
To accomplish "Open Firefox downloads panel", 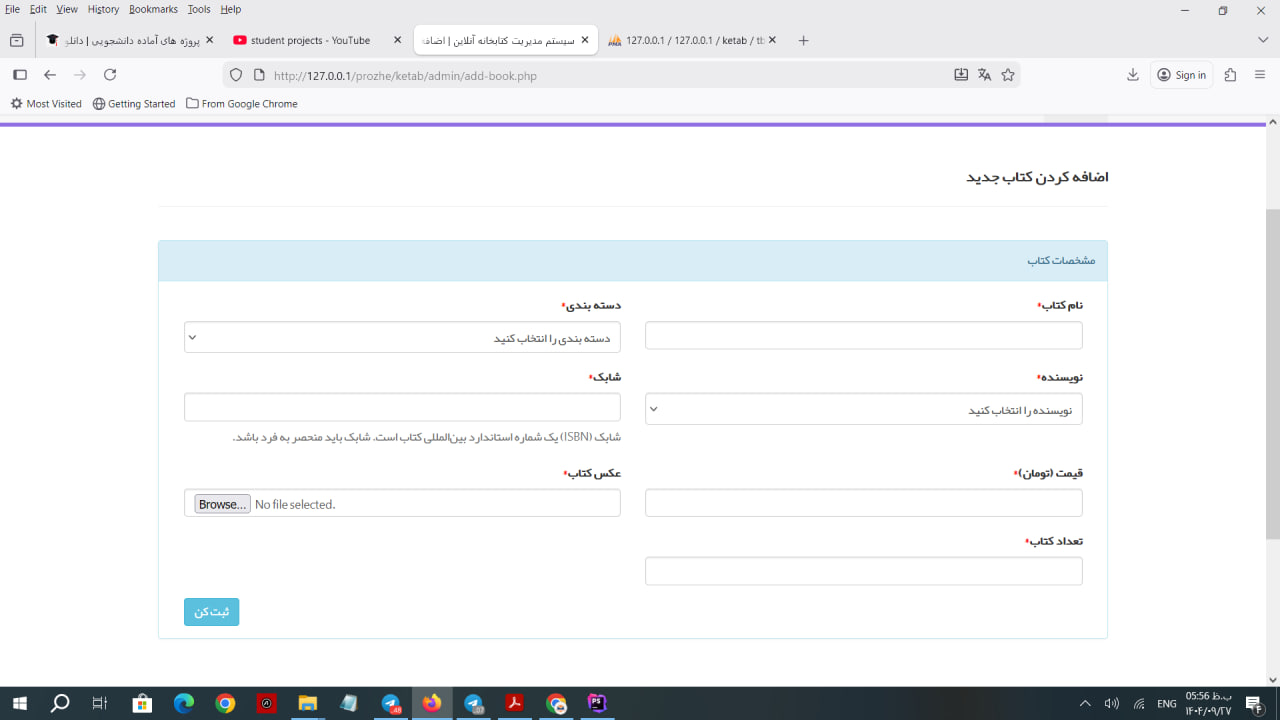I will click(1133, 75).
